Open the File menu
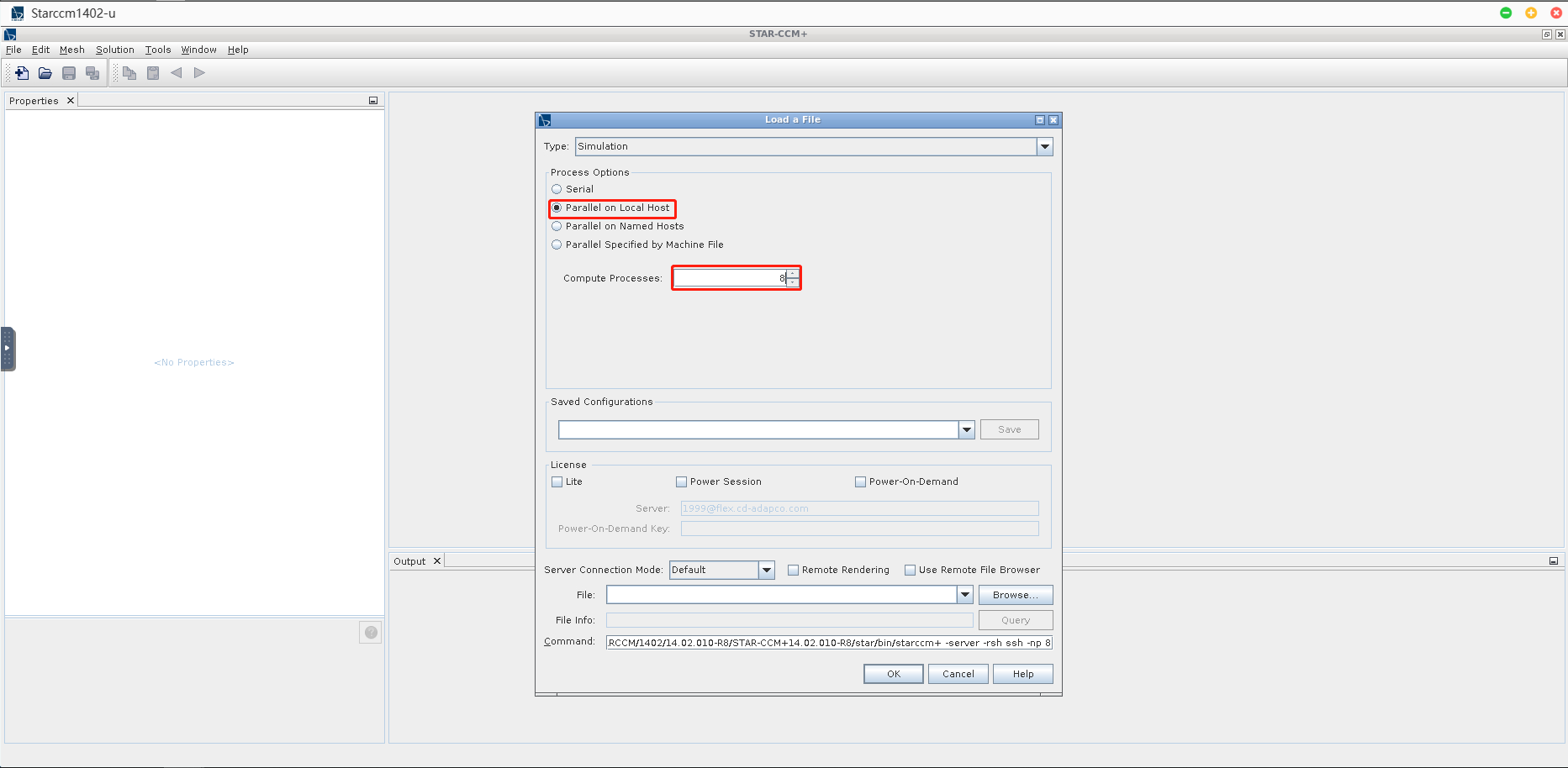The image size is (1568, 768). (13, 50)
